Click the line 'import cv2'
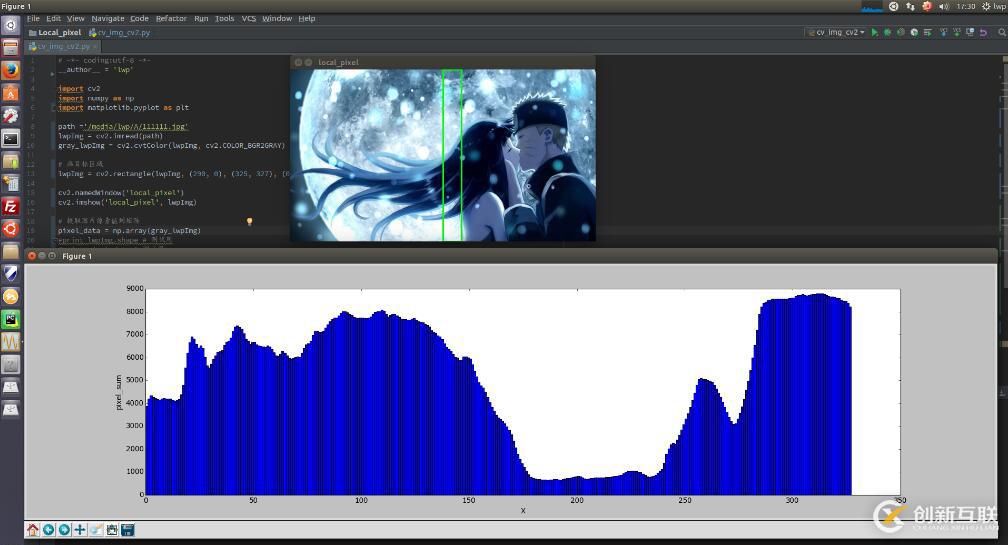 tap(79, 89)
